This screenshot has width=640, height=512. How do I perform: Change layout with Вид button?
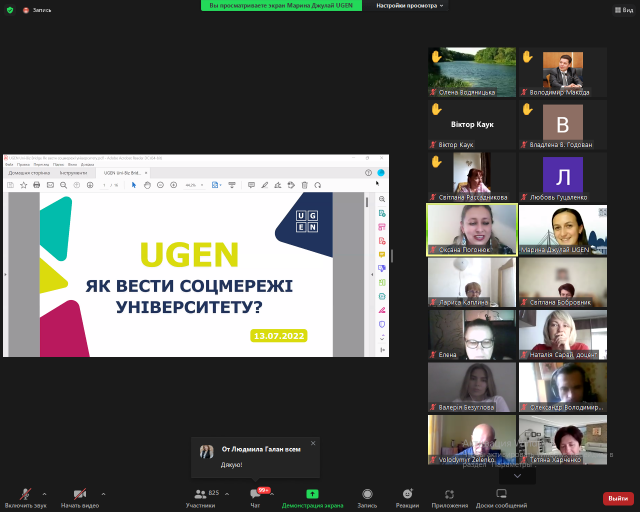[624, 10]
